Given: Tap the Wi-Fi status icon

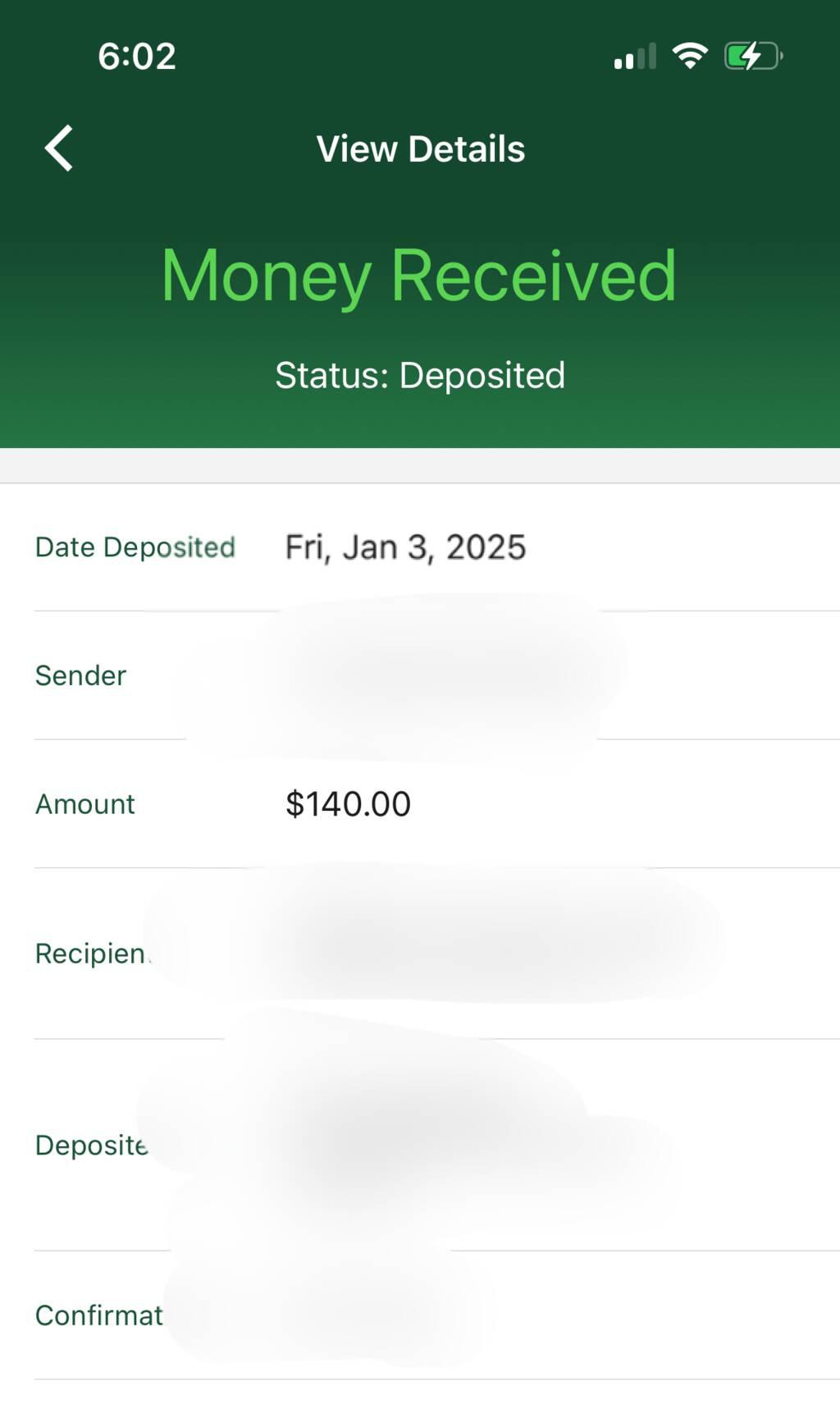Looking at the screenshot, I should point(690,56).
